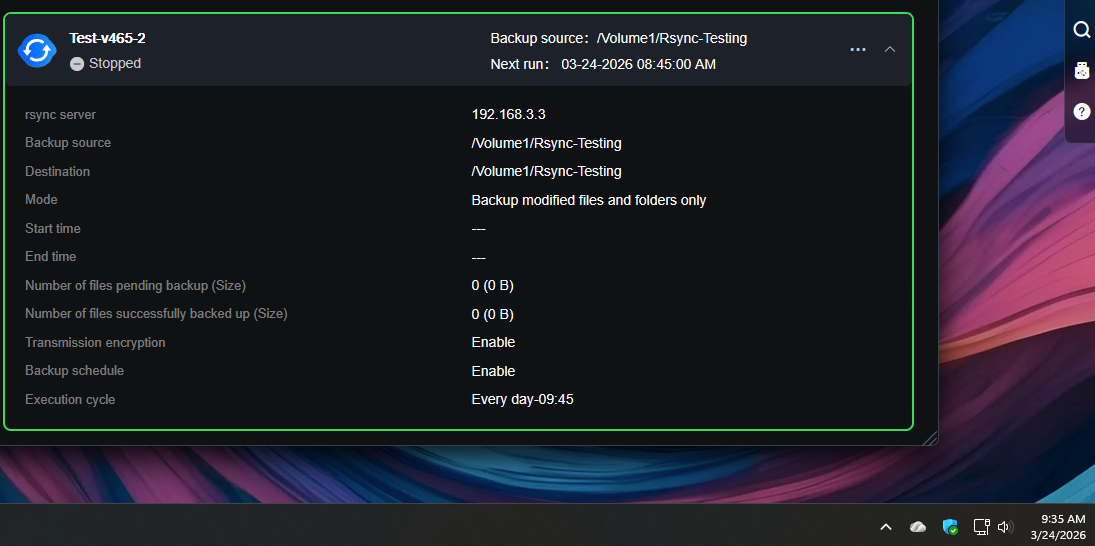Click the window resize grip corner
The height and width of the screenshot is (546, 1095).
click(929, 438)
